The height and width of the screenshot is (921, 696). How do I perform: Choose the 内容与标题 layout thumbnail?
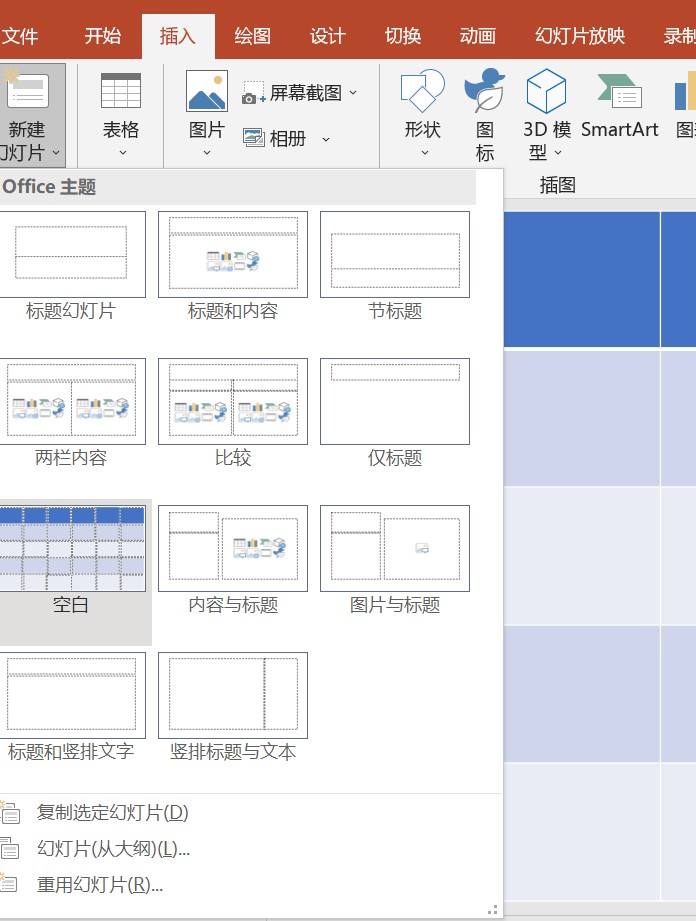[233, 549]
